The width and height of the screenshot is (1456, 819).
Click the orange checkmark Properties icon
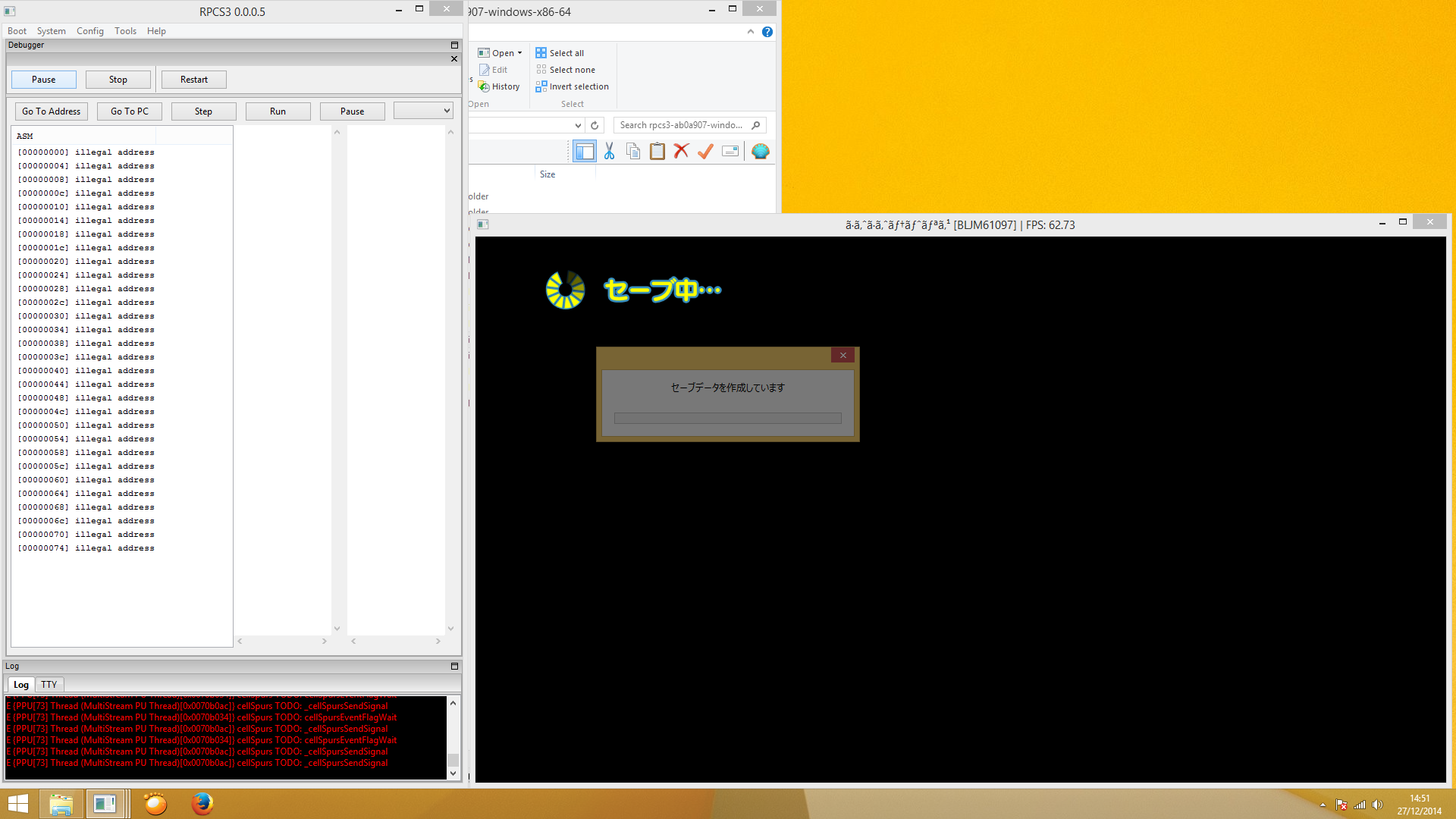click(x=705, y=152)
